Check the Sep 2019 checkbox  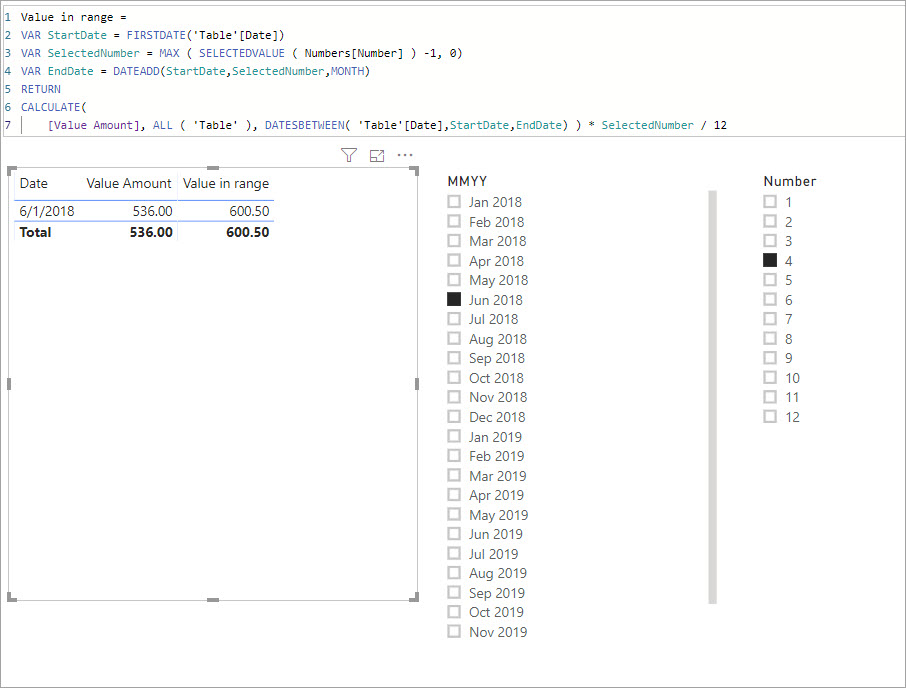pos(454,592)
